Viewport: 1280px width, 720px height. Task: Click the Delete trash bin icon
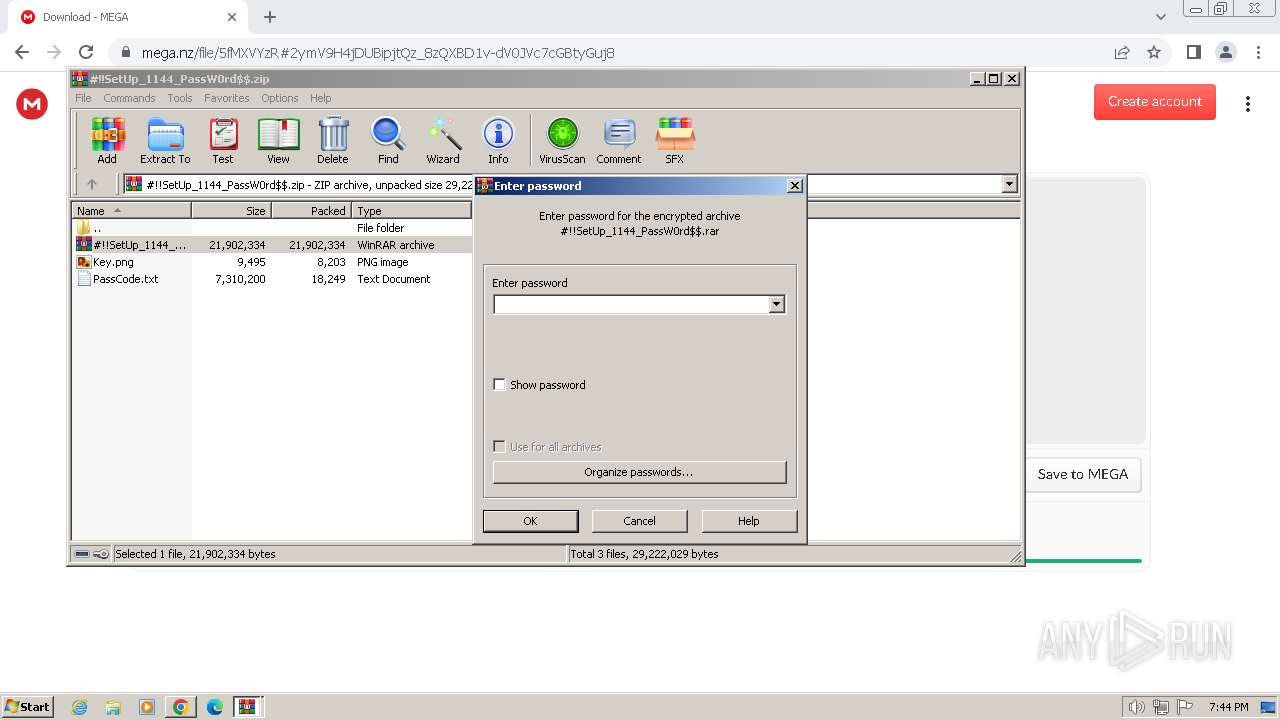tap(333, 140)
